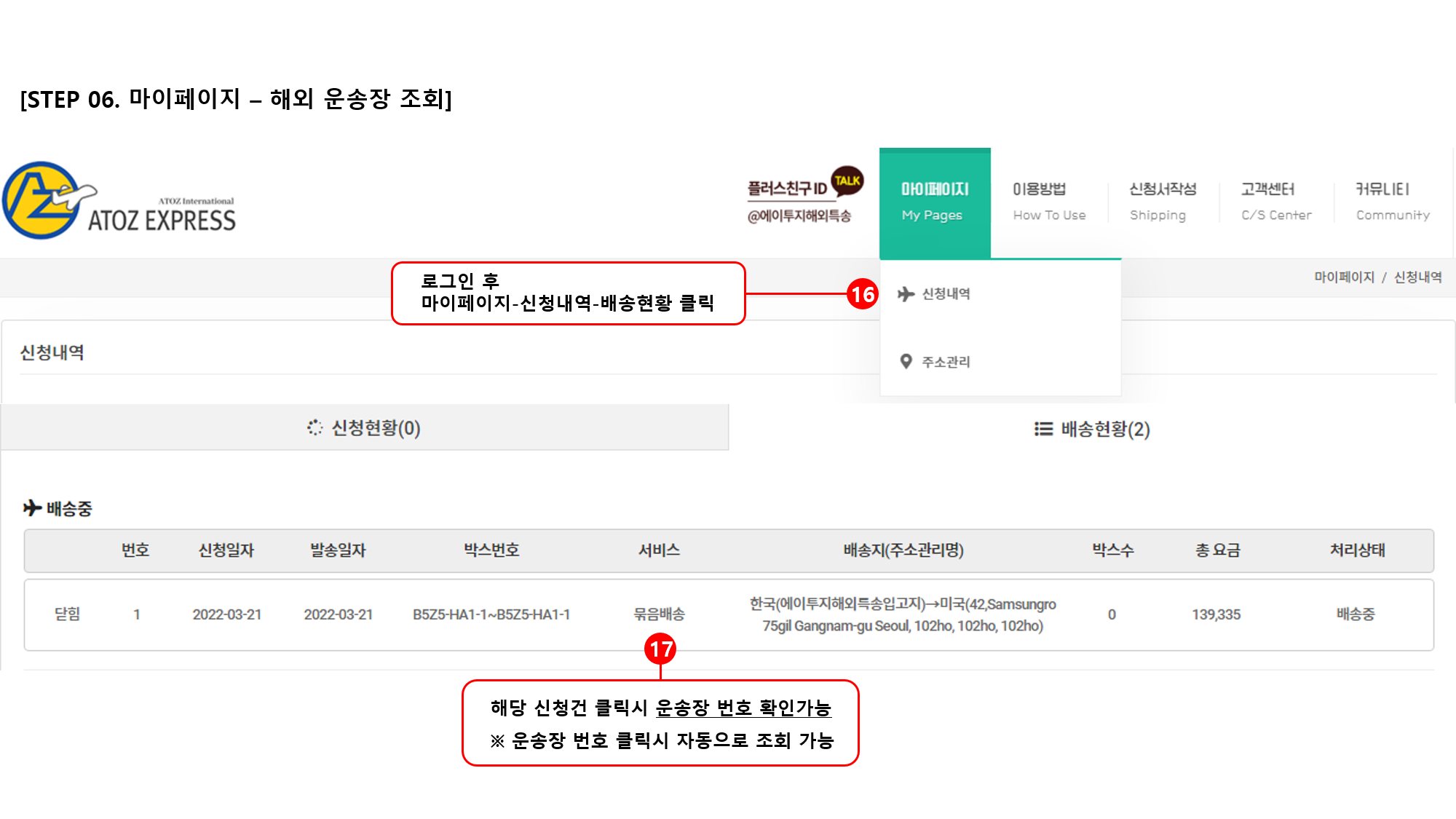The width and height of the screenshot is (1456, 819).
Task: Click the airplane icon beside 배송중 heading
Action: [x=32, y=508]
